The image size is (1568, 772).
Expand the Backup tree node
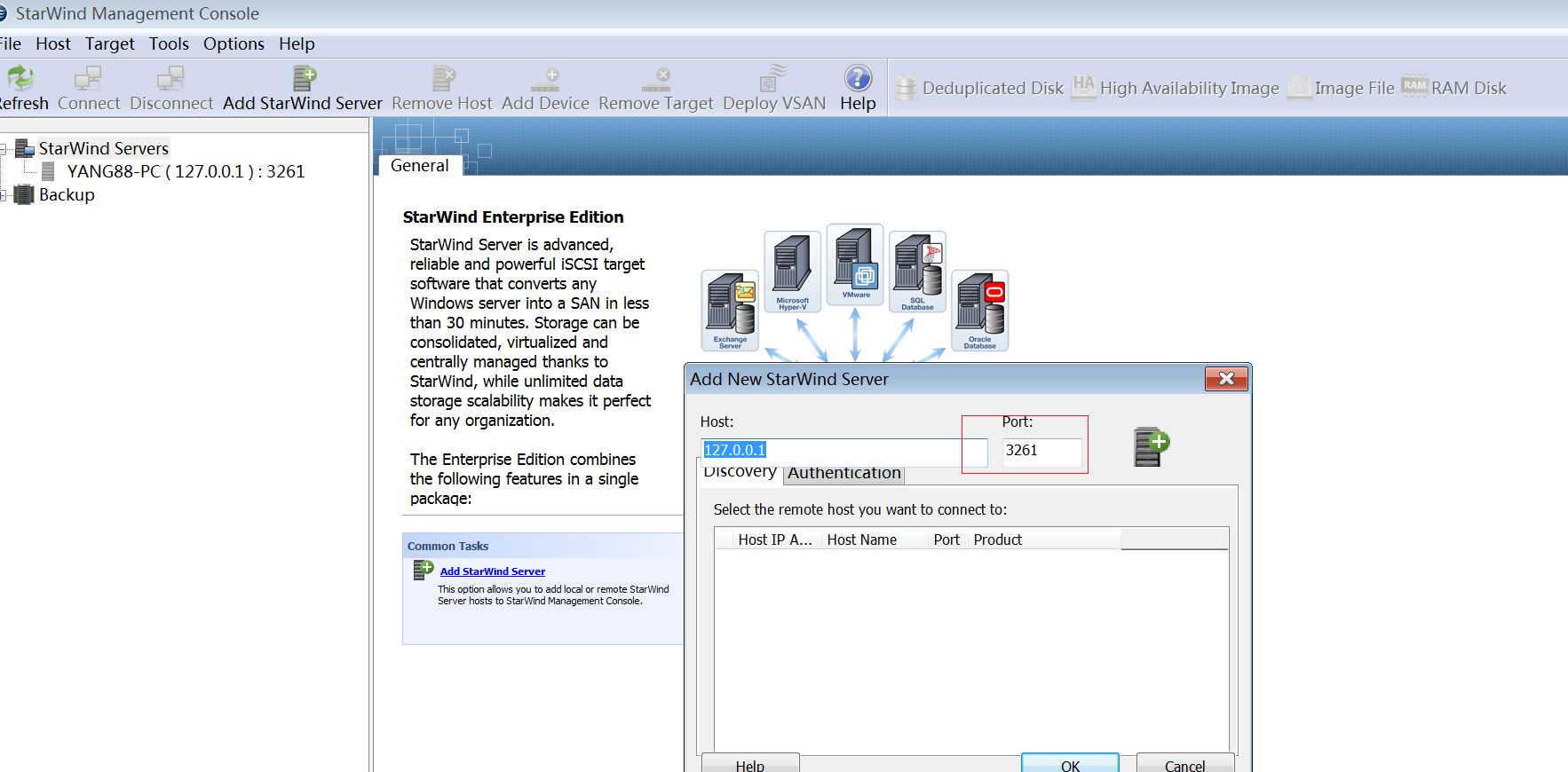pyautogui.click(x=4, y=195)
